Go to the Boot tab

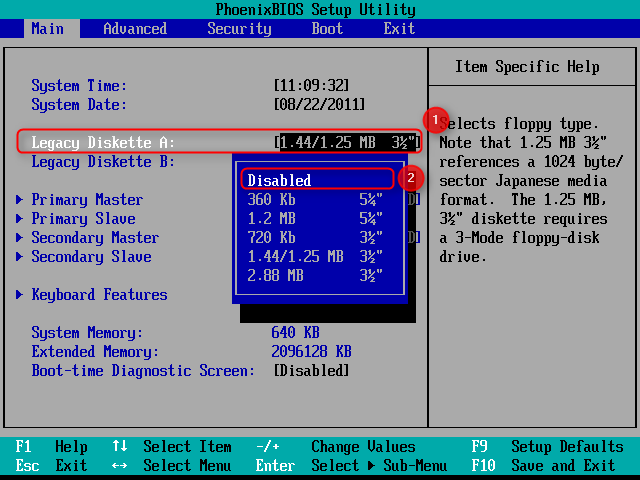pyautogui.click(x=327, y=29)
